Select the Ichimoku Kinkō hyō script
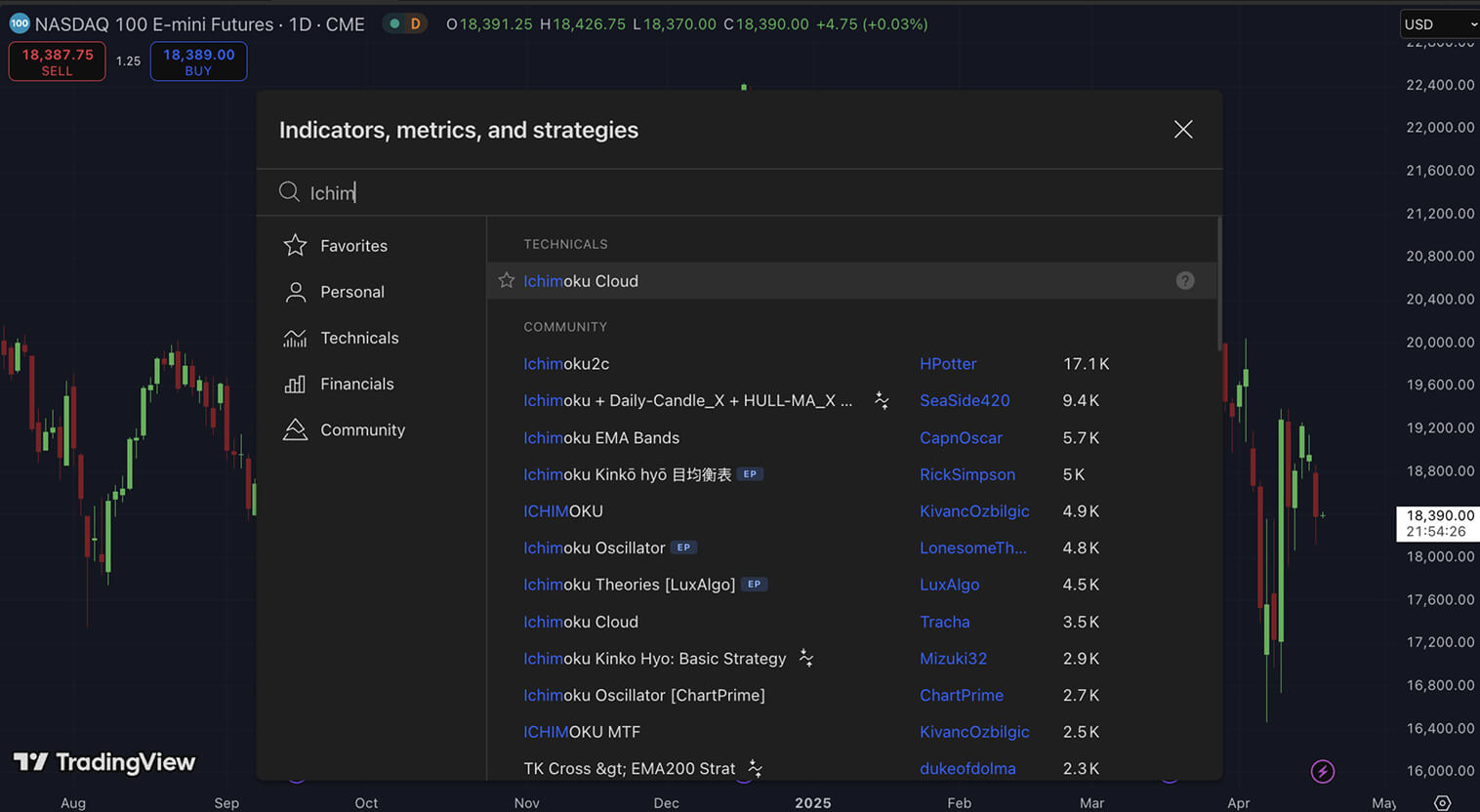Viewport: 1480px width, 812px height. (627, 474)
